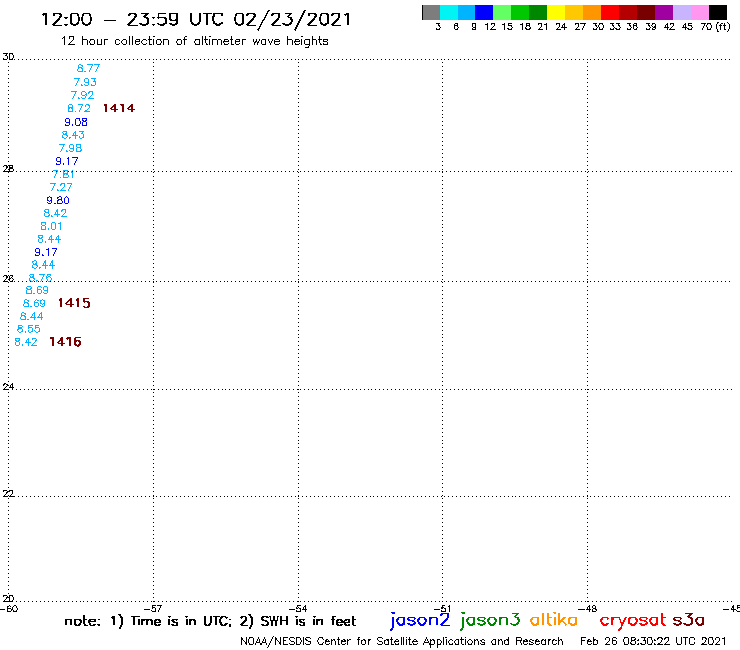Click the timestamp 'Feb 26 08:30:22 UTC 2021'
The image size is (740, 650).
[653, 641]
